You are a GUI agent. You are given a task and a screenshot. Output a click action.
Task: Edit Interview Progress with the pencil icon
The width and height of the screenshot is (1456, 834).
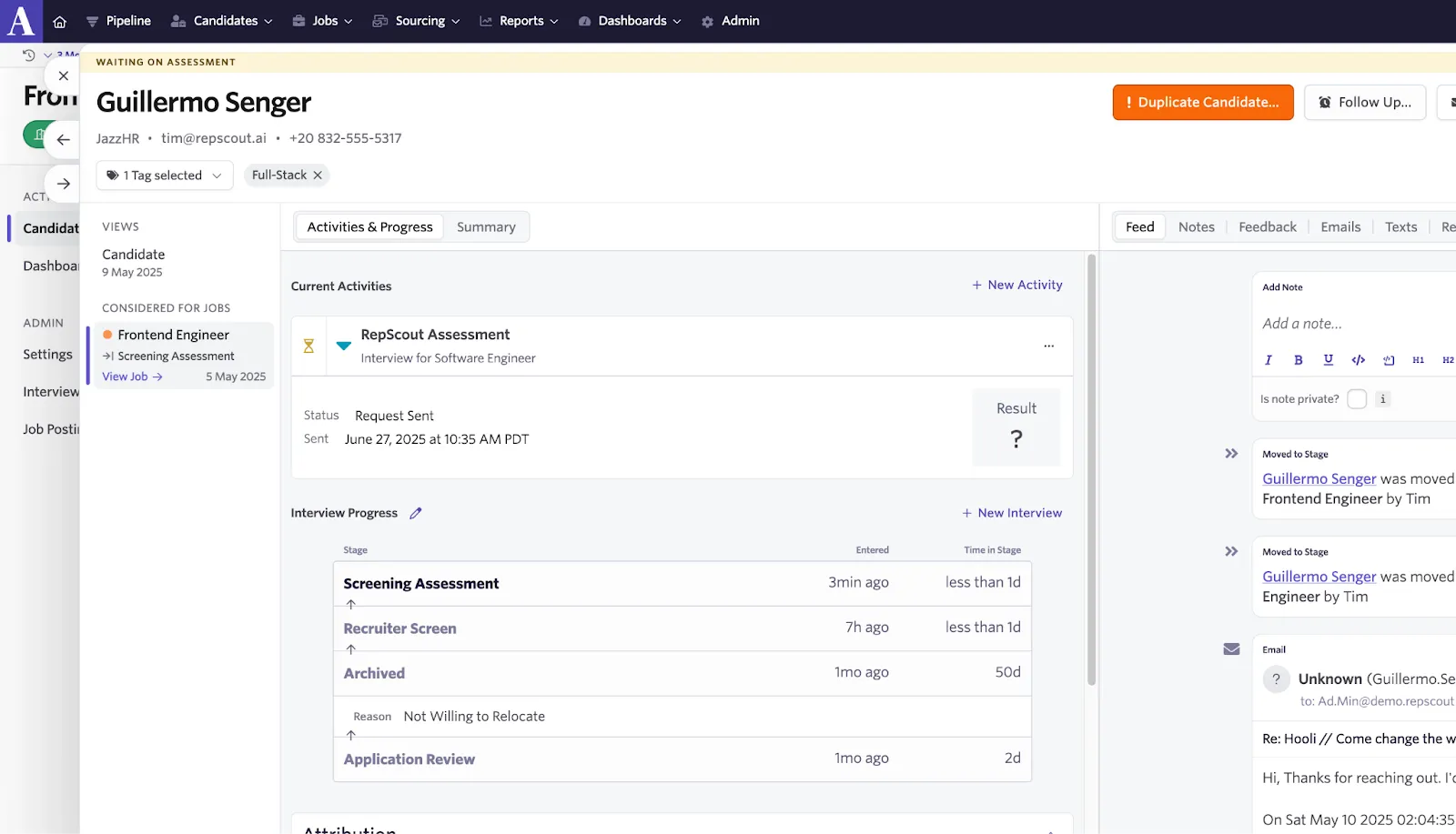tap(416, 513)
